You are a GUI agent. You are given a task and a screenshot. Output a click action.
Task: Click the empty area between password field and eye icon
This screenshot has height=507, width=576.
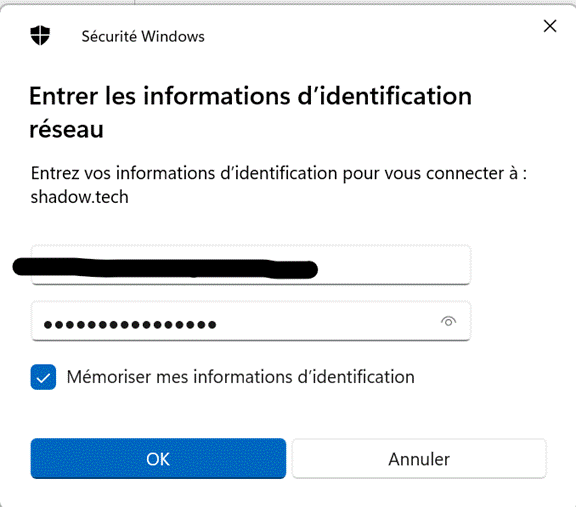point(327,322)
